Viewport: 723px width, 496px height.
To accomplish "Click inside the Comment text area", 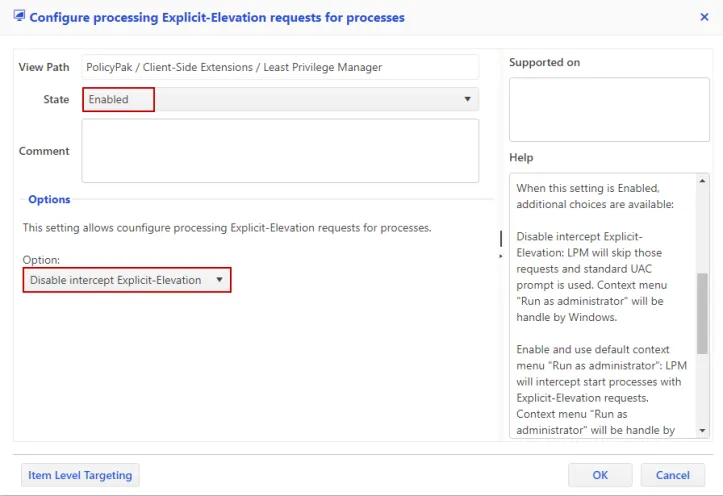I will pyautogui.click(x=280, y=151).
